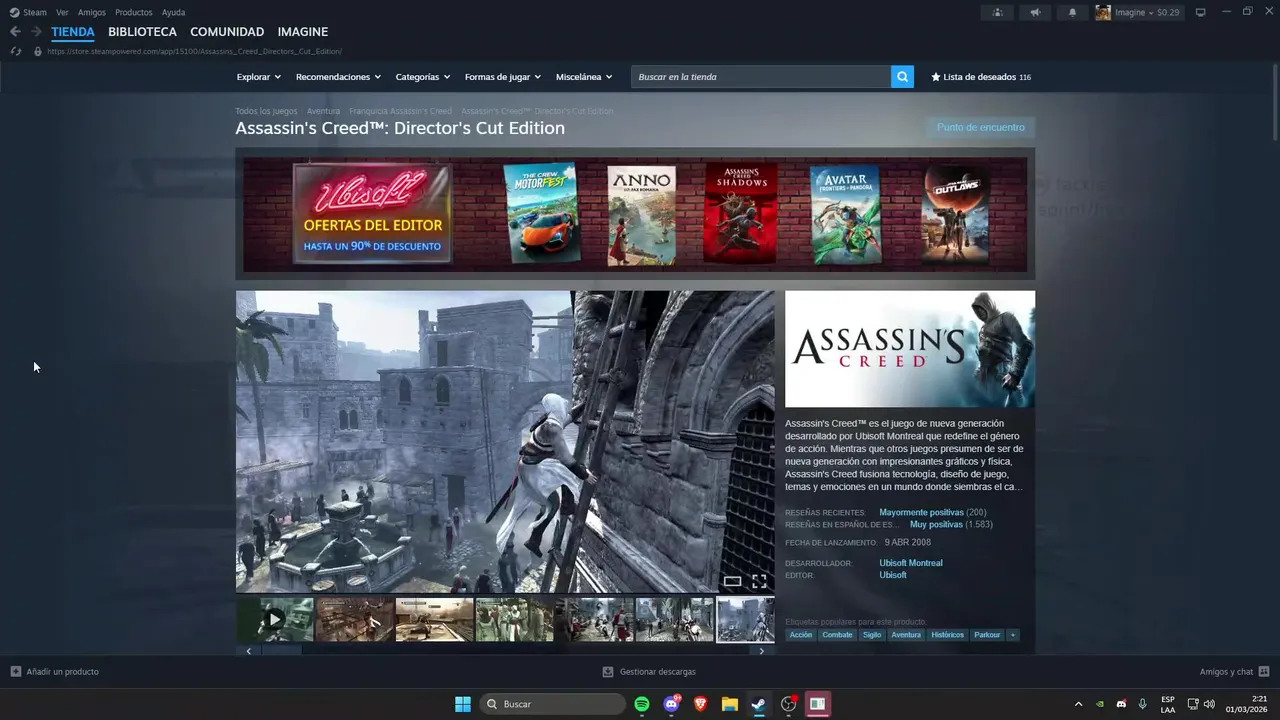The height and width of the screenshot is (720, 1280).
Task: Click in the Buscar en la tienda field
Action: (761, 77)
